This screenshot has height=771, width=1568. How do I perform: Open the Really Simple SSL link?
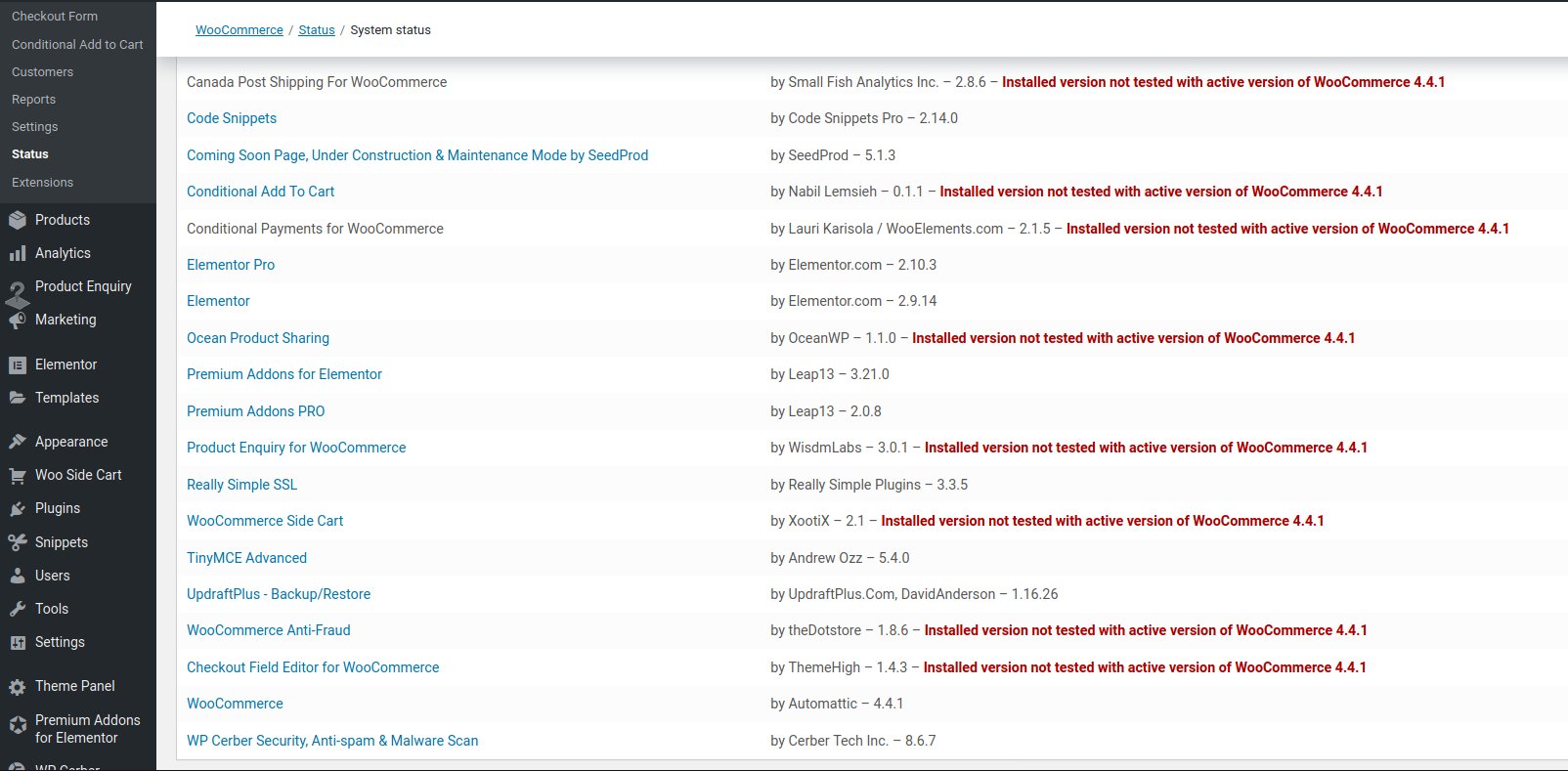click(241, 485)
